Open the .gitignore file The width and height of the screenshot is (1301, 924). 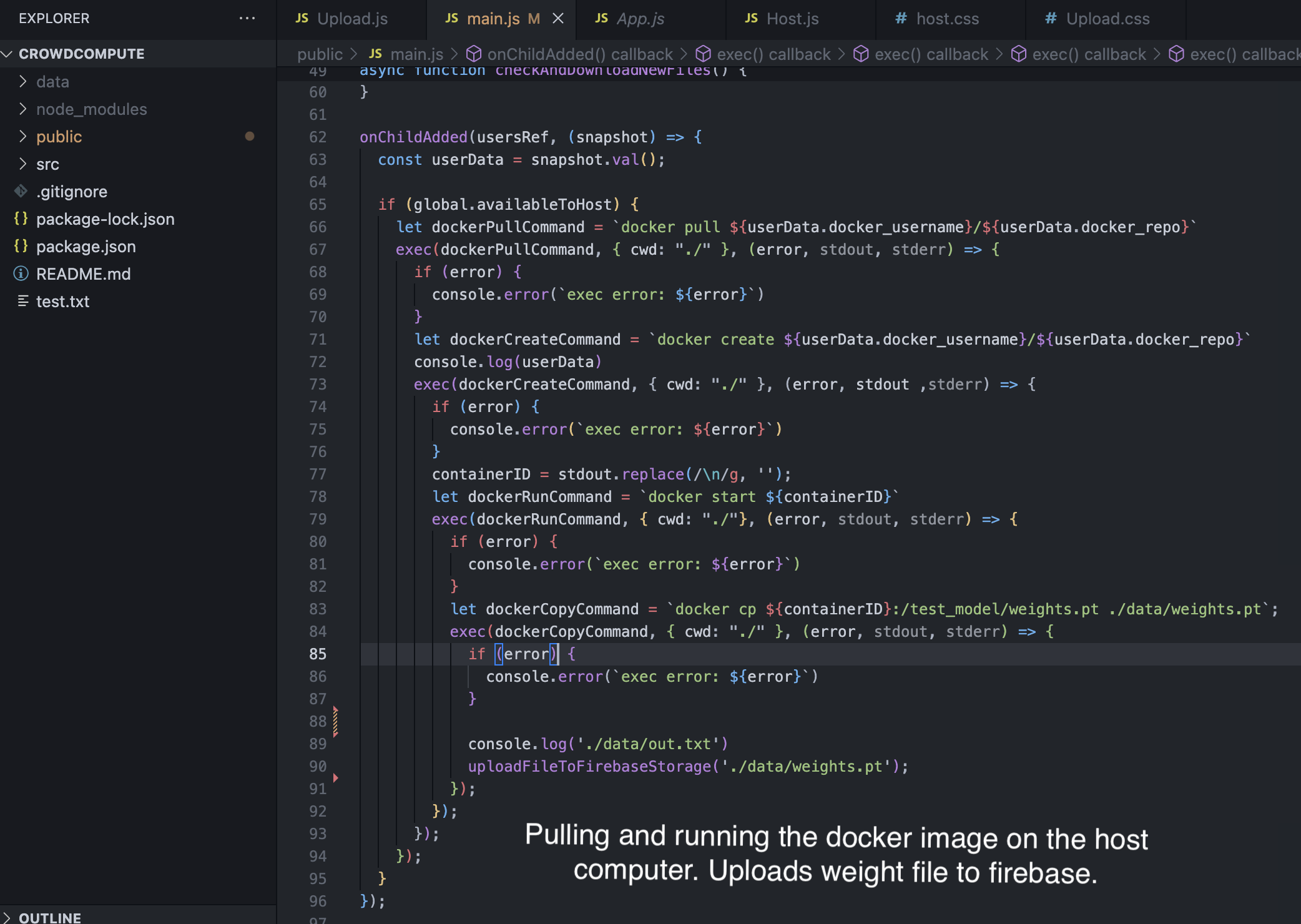pos(72,192)
